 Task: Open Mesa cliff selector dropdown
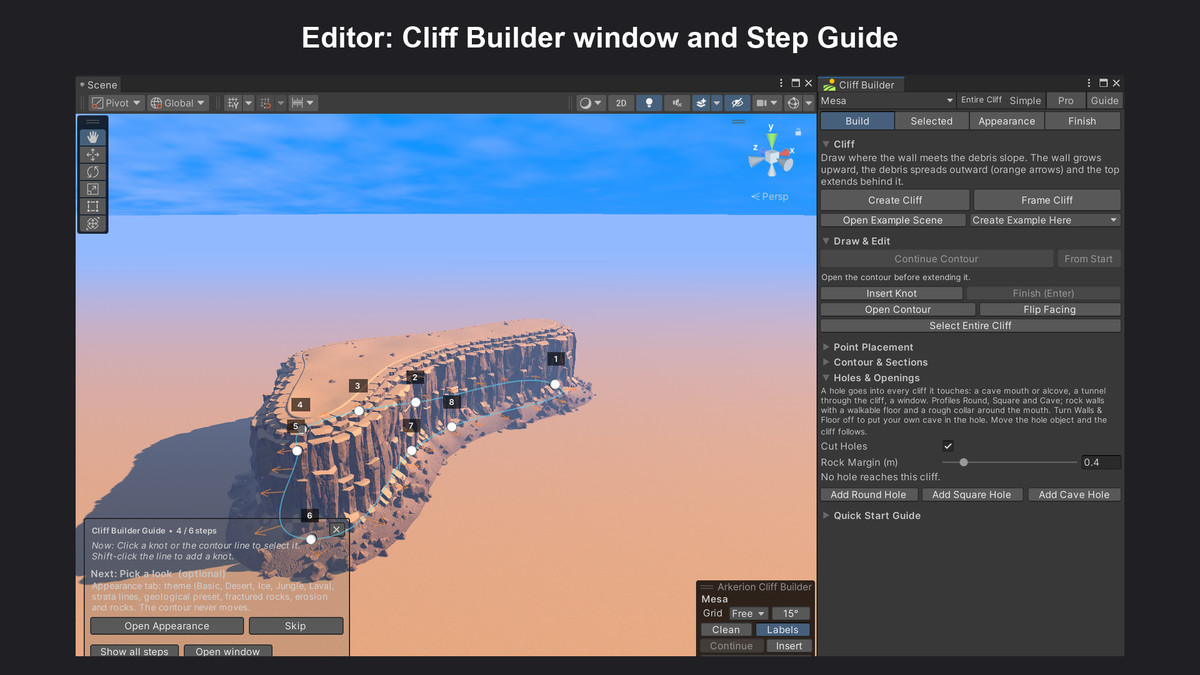coord(887,101)
